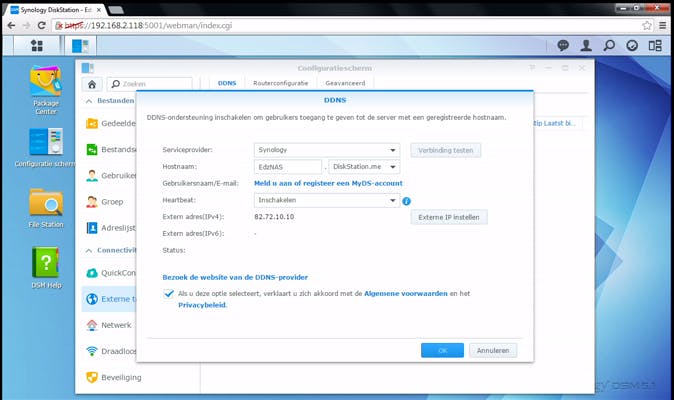674x400 pixels.
Task: Select the Synology DiskStation browser tab
Action: [56, 9]
